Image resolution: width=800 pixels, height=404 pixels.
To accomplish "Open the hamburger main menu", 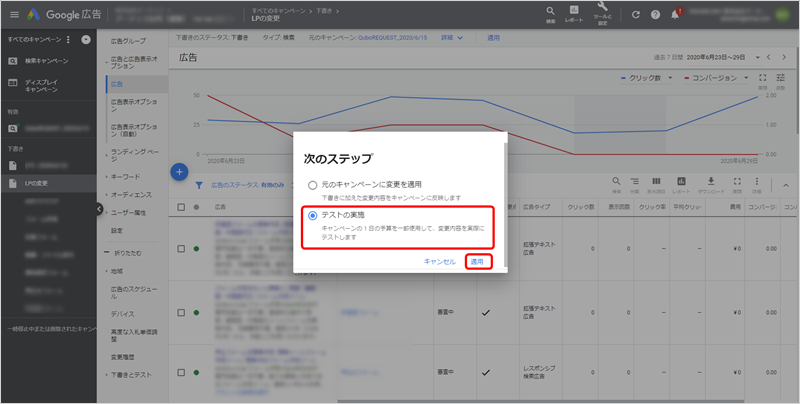I will tap(14, 14).
